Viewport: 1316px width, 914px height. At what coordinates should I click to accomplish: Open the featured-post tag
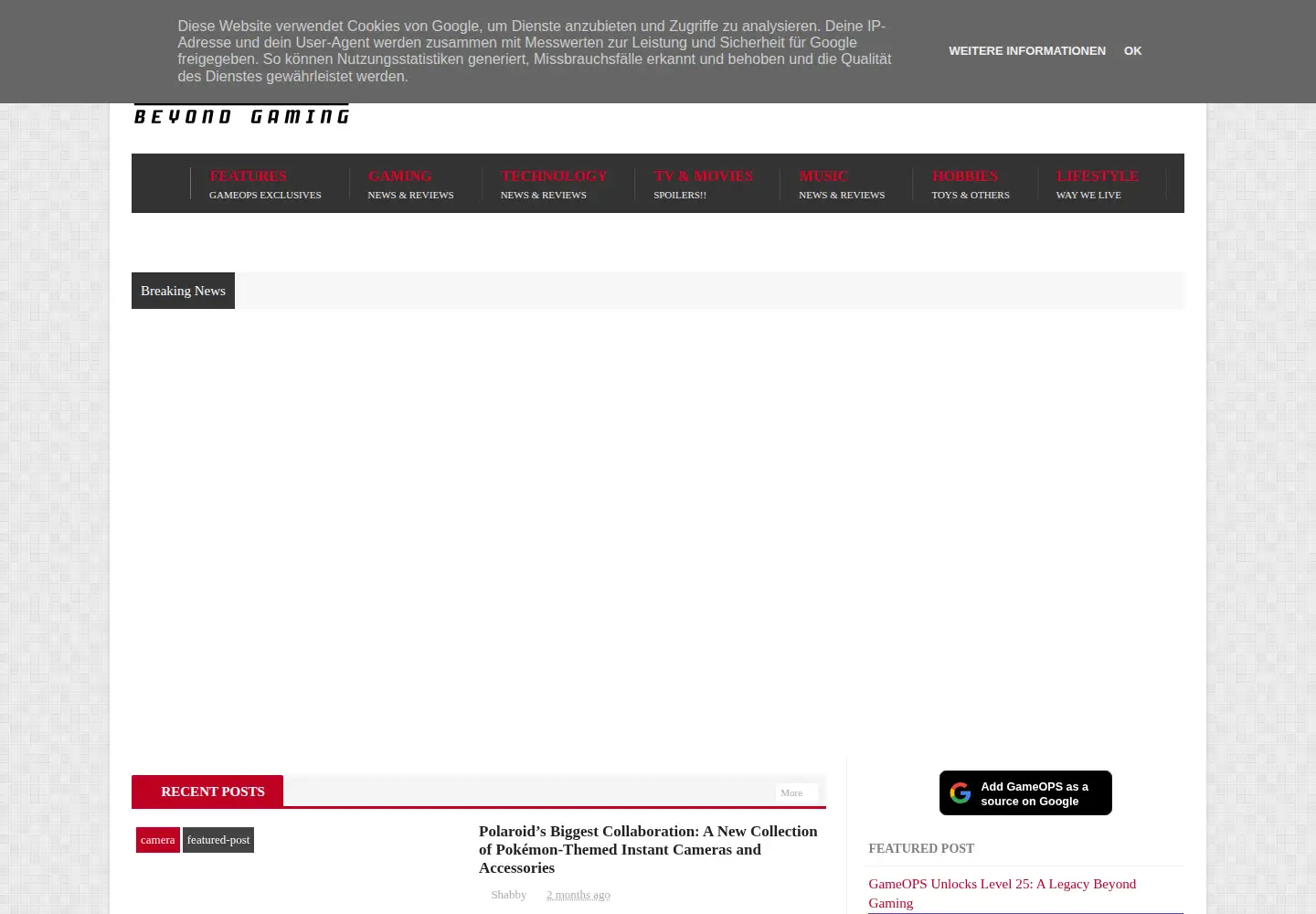pyautogui.click(x=218, y=840)
